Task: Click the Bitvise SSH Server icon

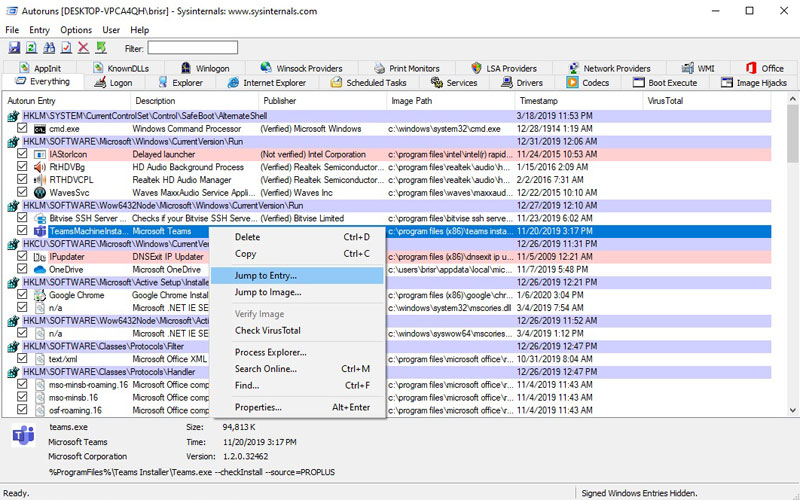Action: coord(40,218)
